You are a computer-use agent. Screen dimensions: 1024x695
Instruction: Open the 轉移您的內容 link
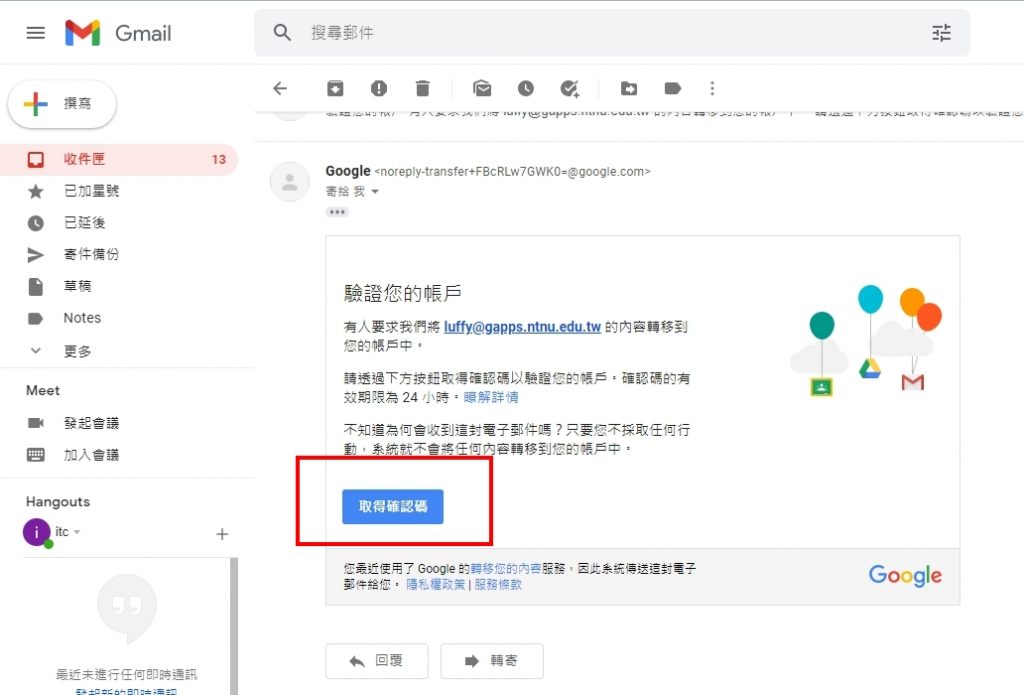(x=505, y=569)
